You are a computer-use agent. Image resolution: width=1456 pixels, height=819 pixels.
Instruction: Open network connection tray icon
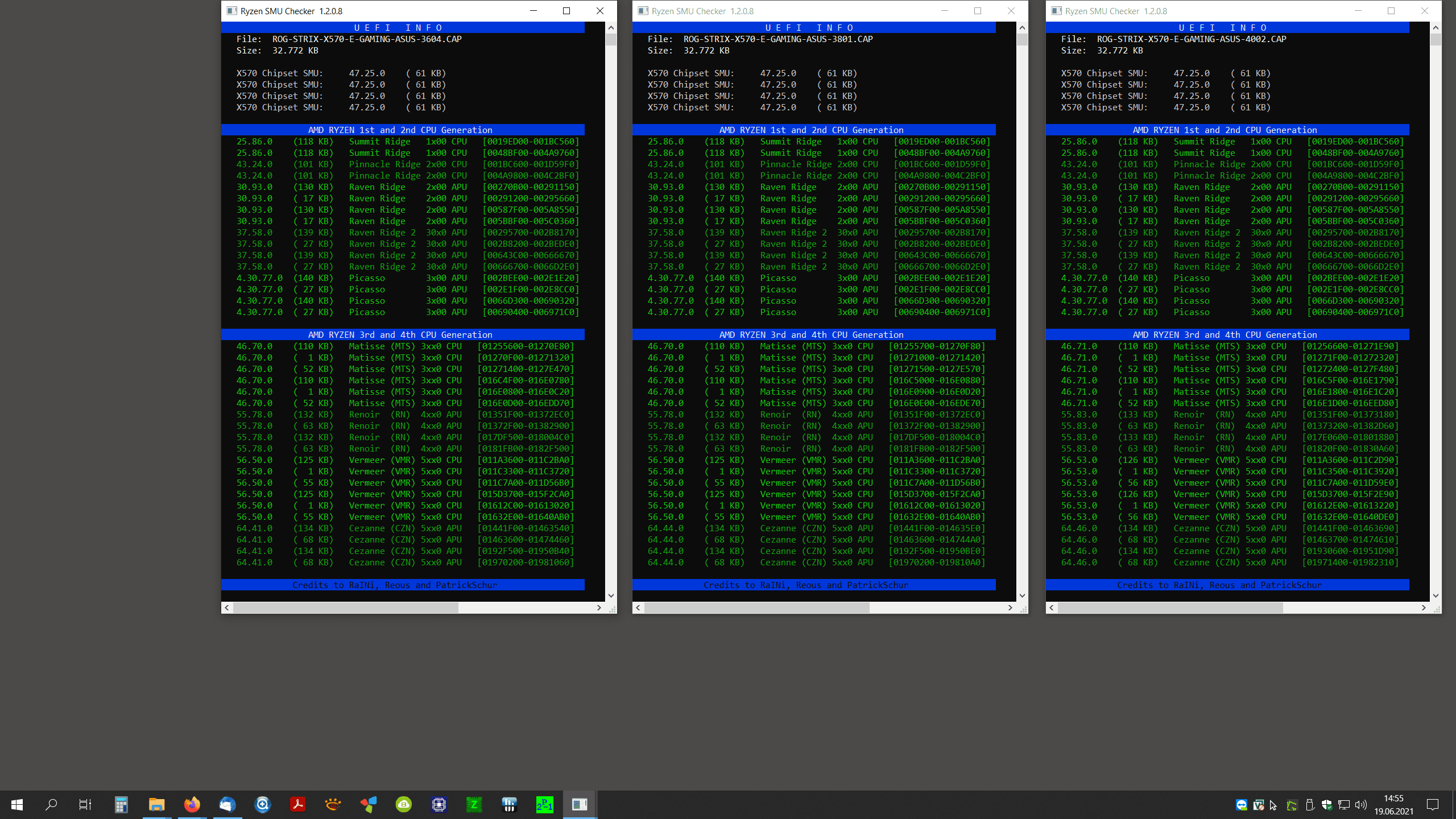coord(1344,805)
